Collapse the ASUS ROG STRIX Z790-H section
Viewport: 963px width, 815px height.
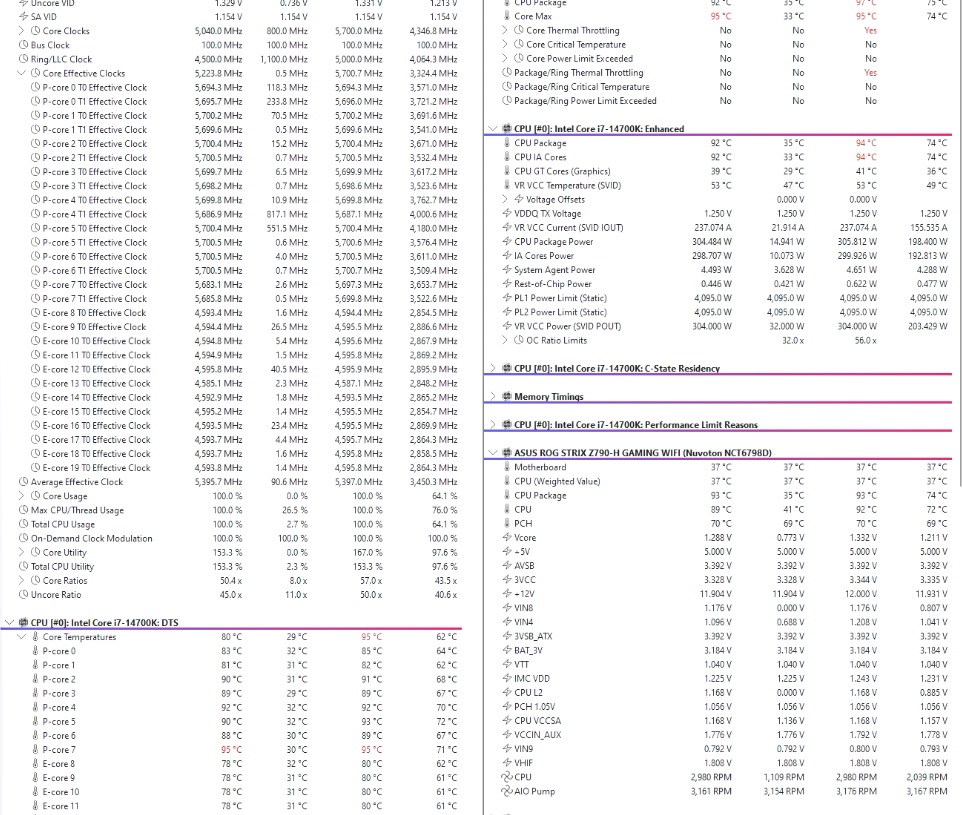point(493,453)
